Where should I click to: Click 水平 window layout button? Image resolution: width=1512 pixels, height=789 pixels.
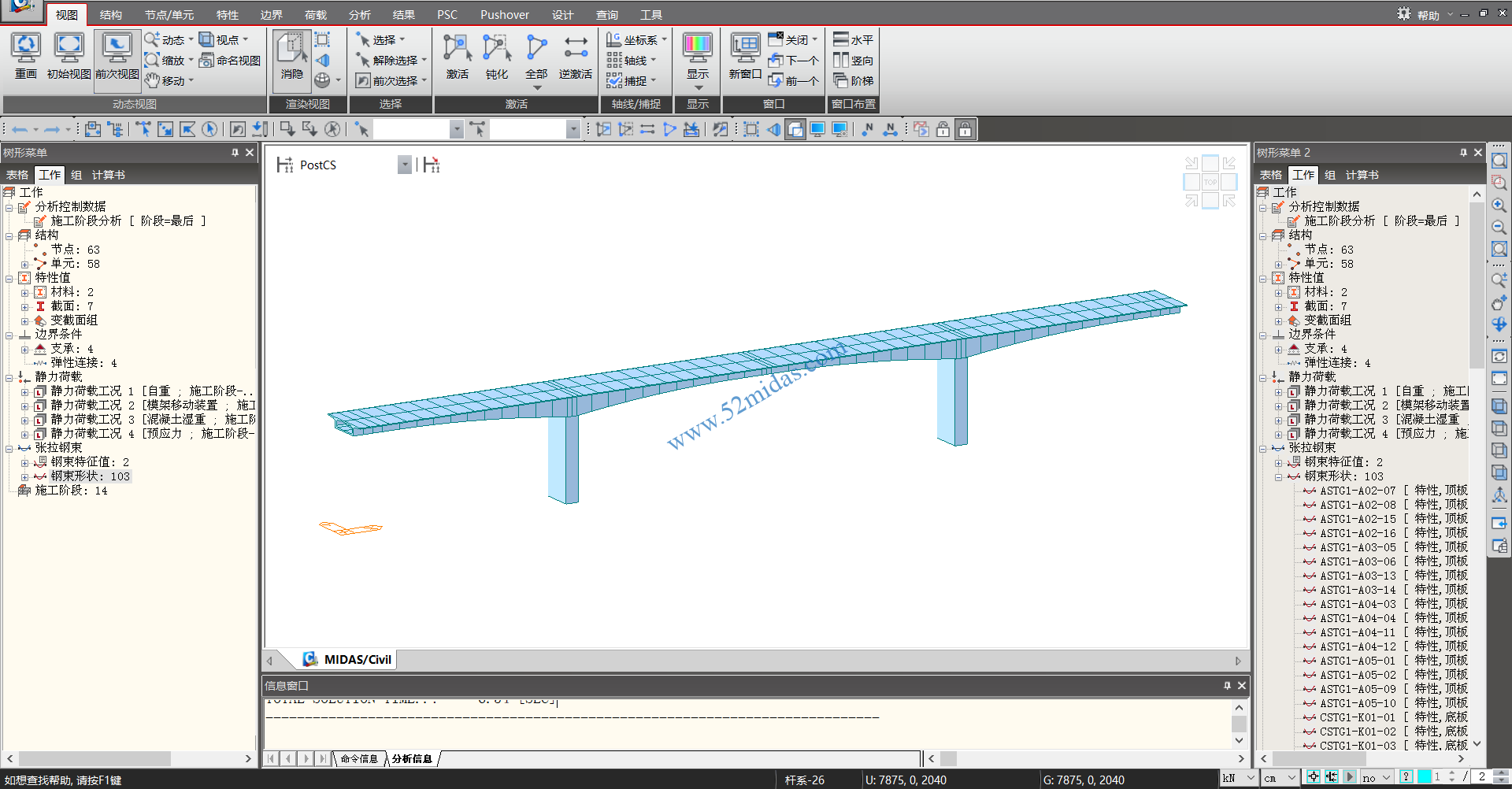pos(854,40)
